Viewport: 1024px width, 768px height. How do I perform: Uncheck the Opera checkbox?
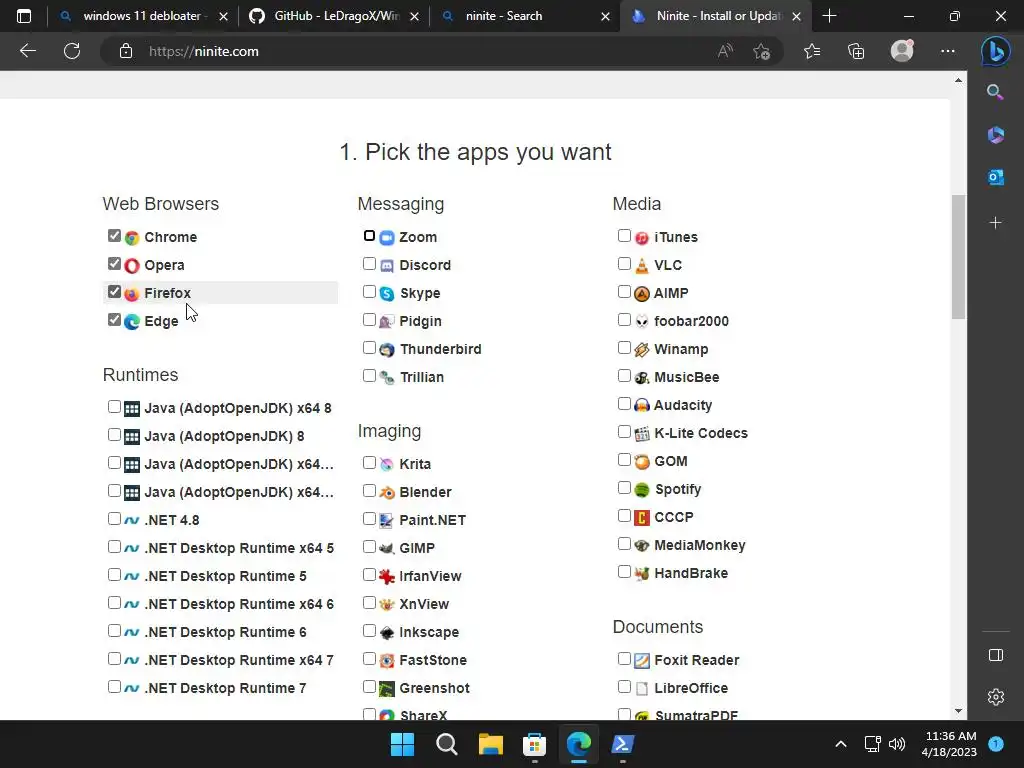[x=114, y=264]
